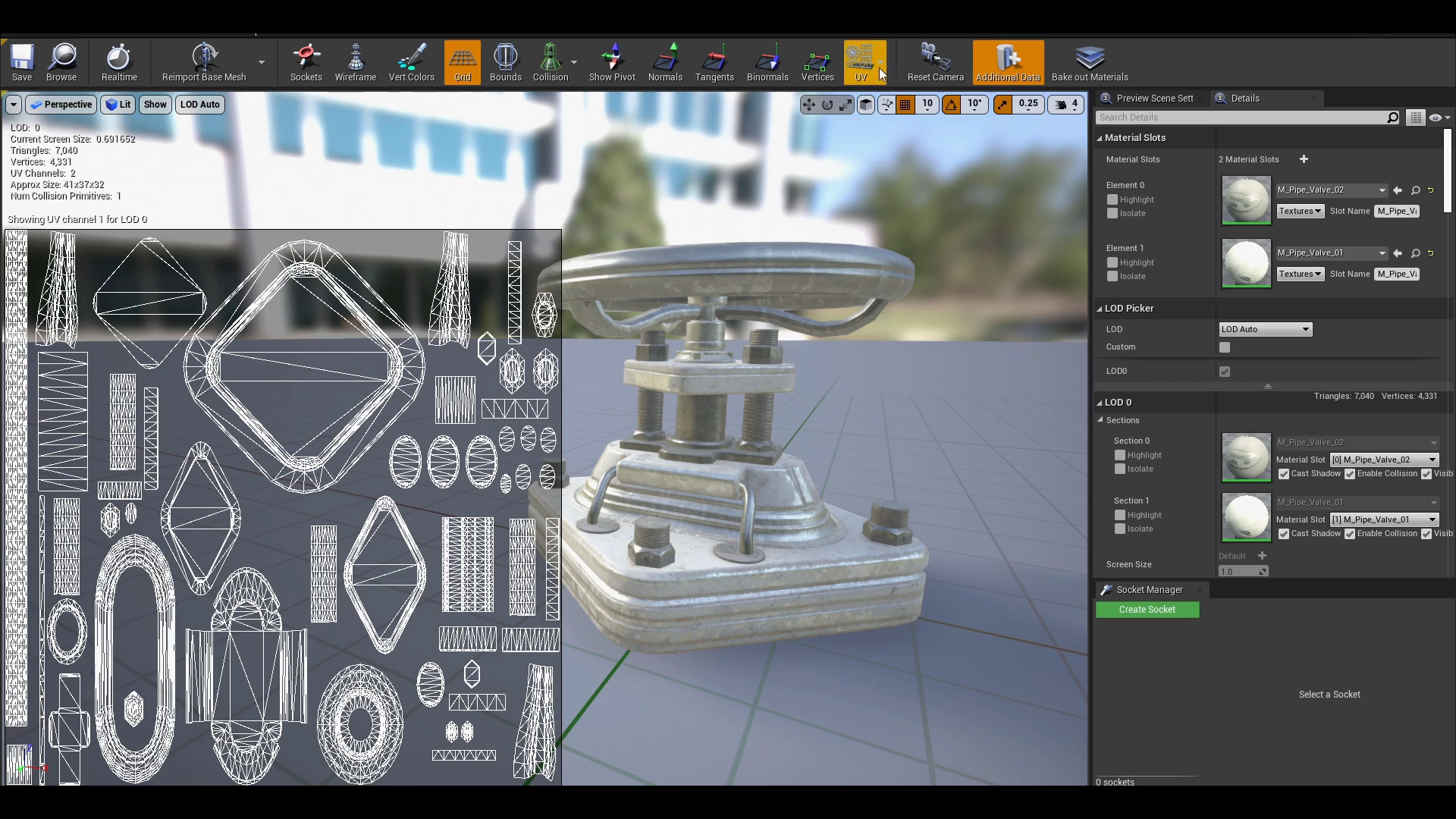This screenshot has height=819, width=1456.
Task: Open the LOD Auto dropdown in LOD Picker
Action: [1265, 329]
